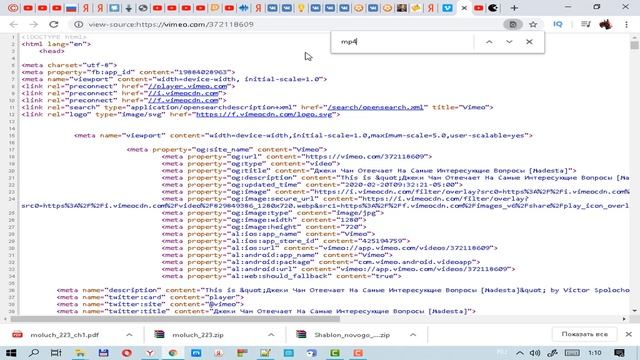Focus the find box containing mp4
The width and height of the screenshot is (640, 360).
tap(404, 42)
